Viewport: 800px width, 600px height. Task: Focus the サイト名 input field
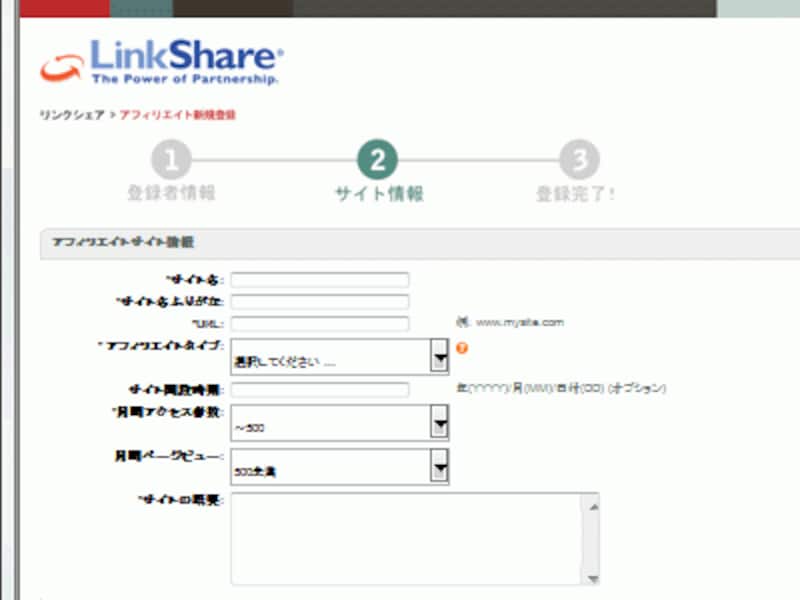[320, 280]
